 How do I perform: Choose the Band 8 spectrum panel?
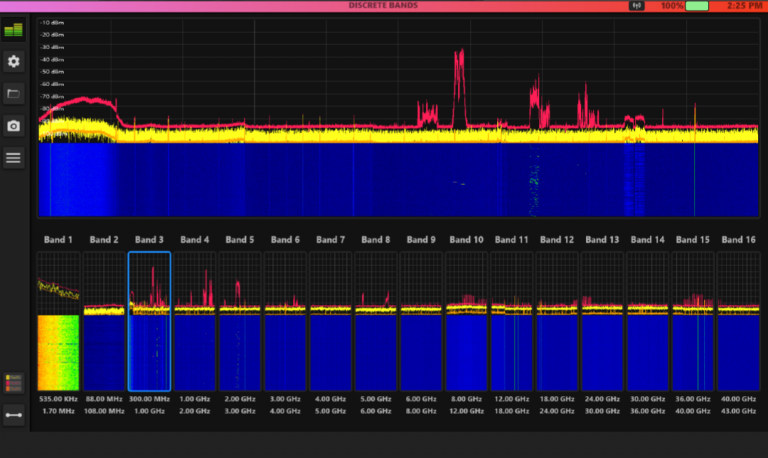[x=376, y=320]
